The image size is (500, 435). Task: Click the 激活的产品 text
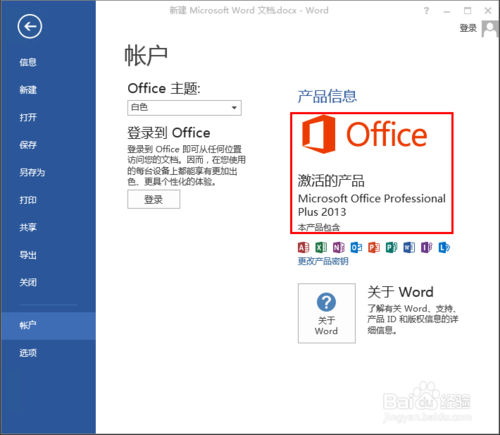331,180
